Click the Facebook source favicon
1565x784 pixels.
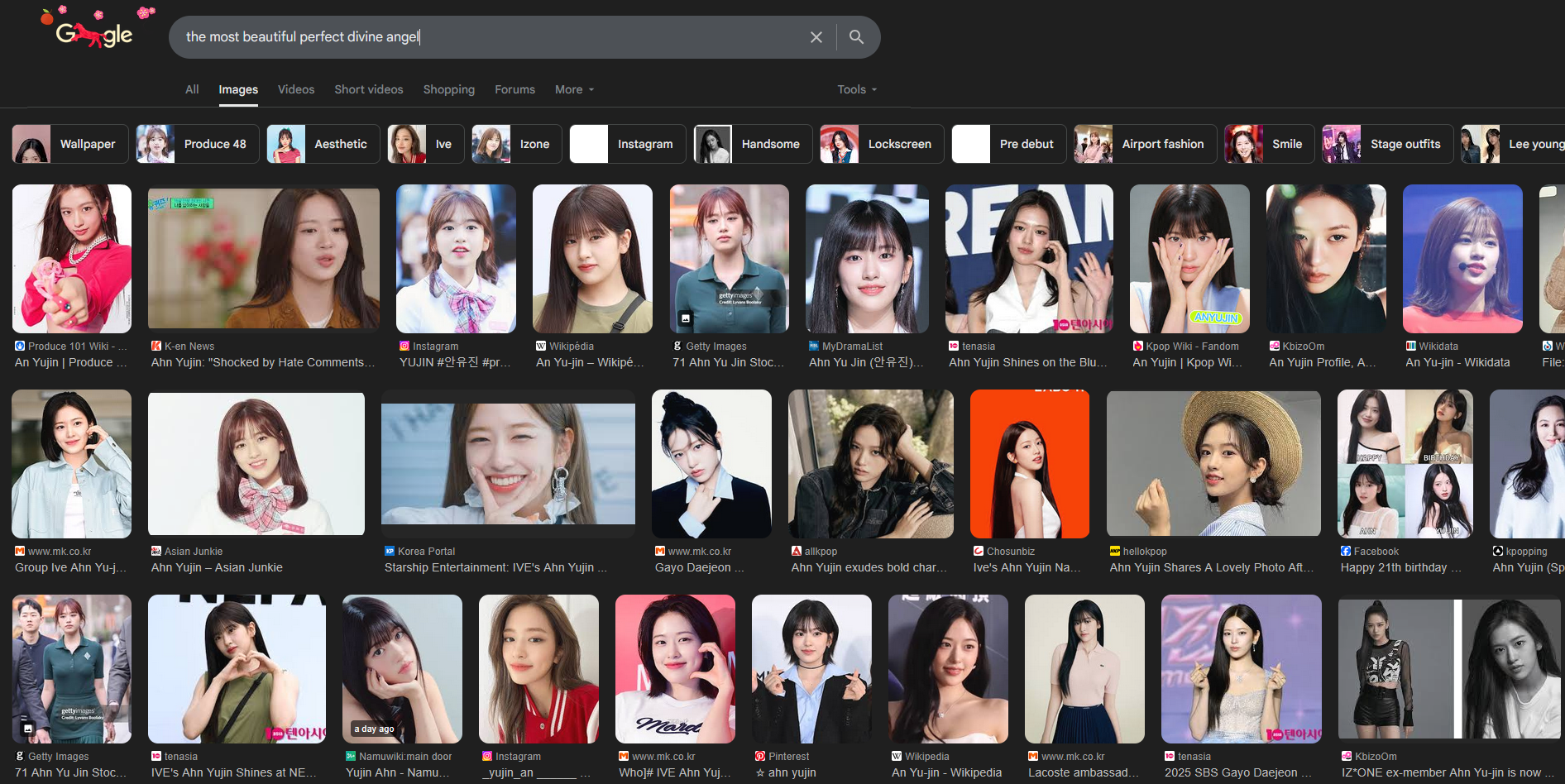[1346, 551]
